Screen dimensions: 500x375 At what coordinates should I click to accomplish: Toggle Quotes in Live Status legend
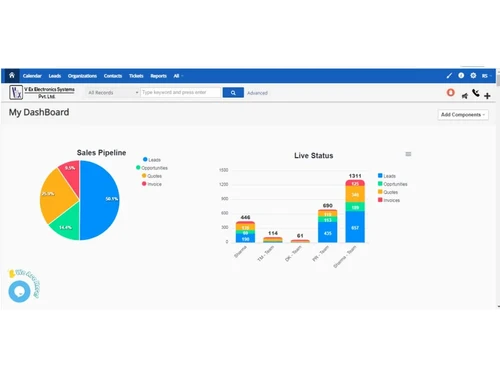[x=388, y=192]
